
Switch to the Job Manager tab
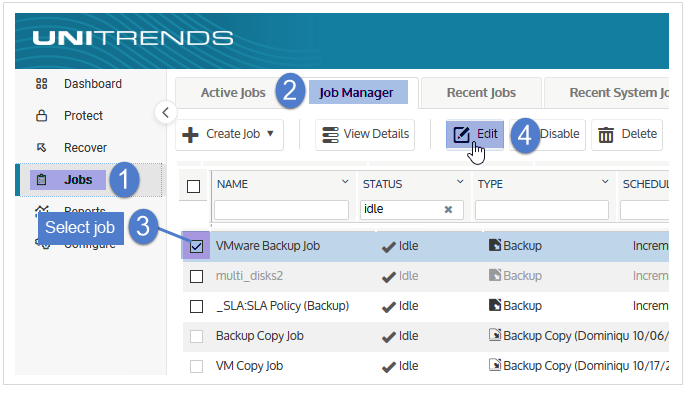click(x=356, y=93)
